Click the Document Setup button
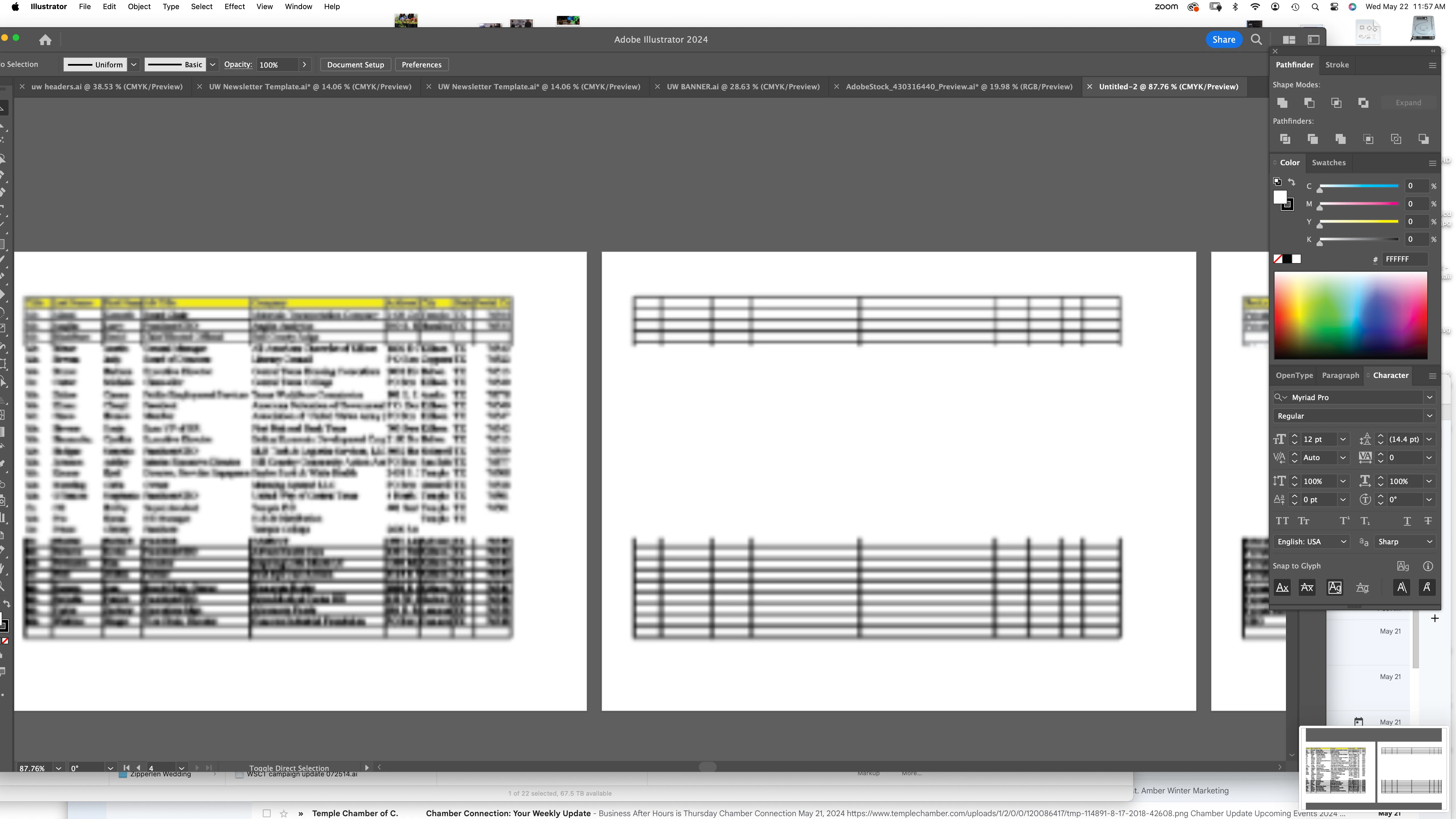The width and height of the screenshot is (1456, 819). [355, 65]
